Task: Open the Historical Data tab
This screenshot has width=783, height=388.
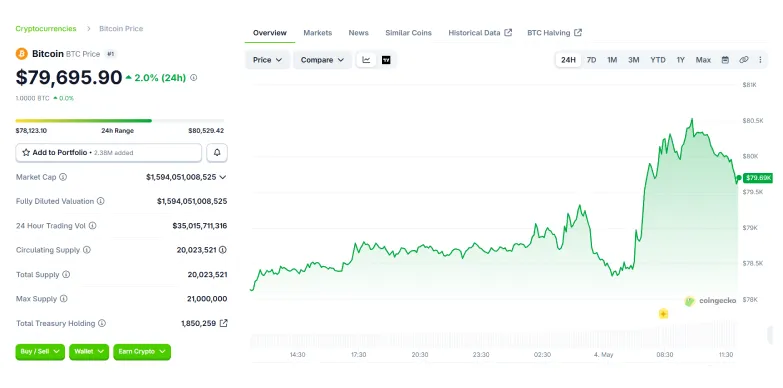Action: click(x=480, y=33)
